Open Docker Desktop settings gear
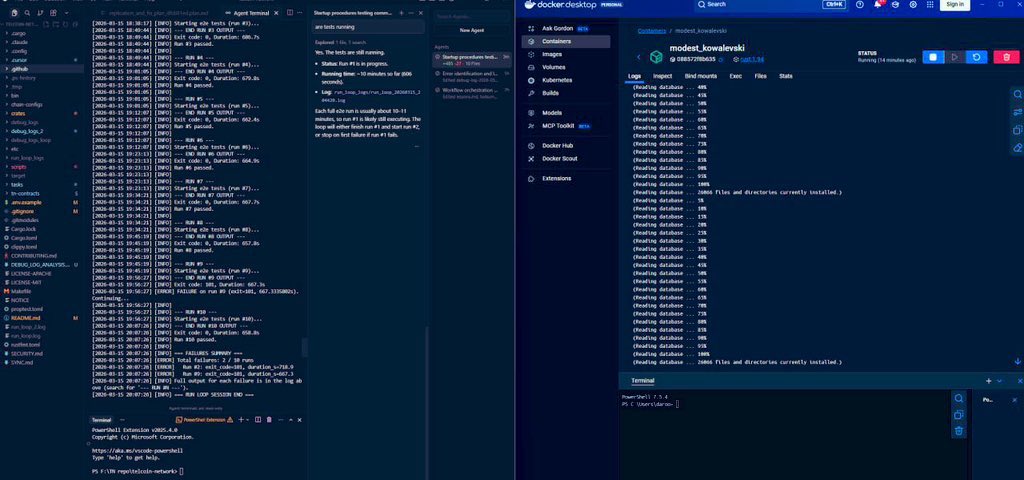Screen dimensions: 1024x480 click(913, 4)
